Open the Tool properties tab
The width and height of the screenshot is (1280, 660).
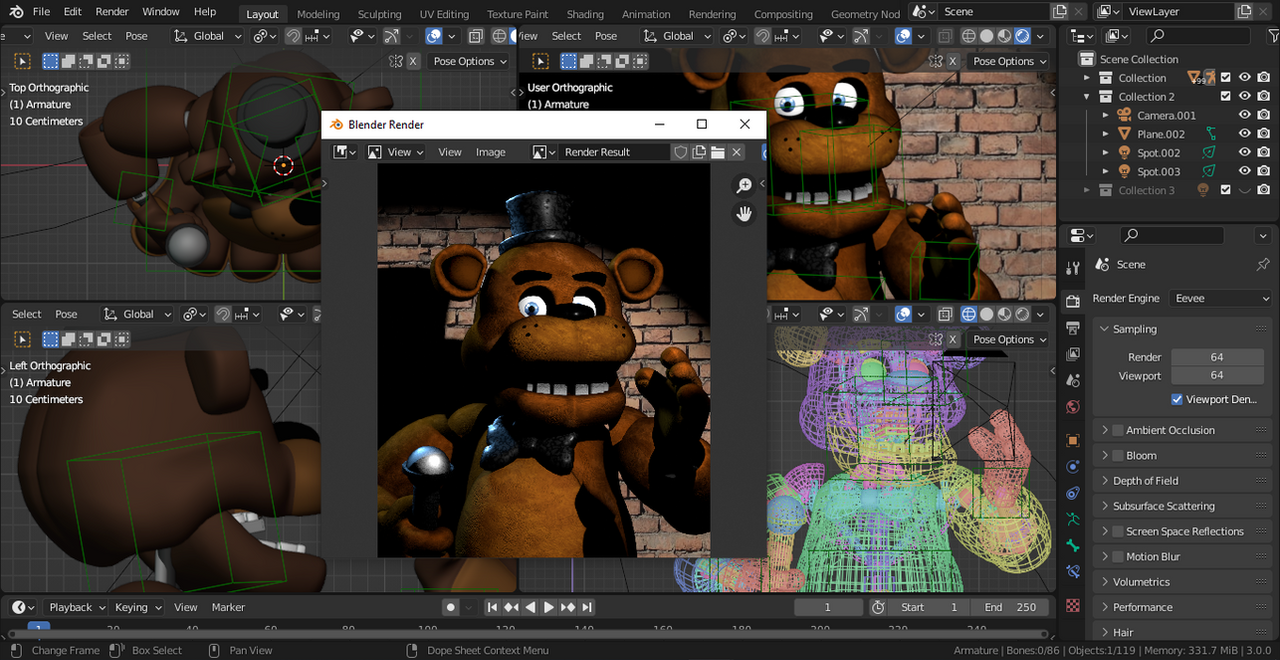coord(1073,268)
